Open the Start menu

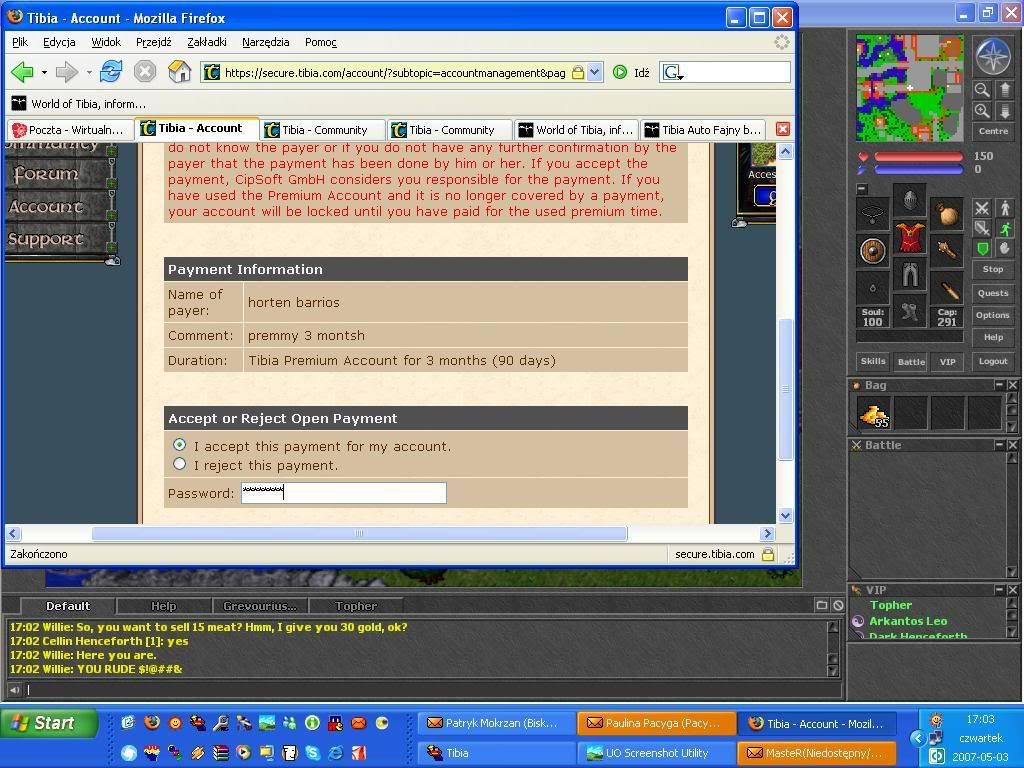[50, 723]
